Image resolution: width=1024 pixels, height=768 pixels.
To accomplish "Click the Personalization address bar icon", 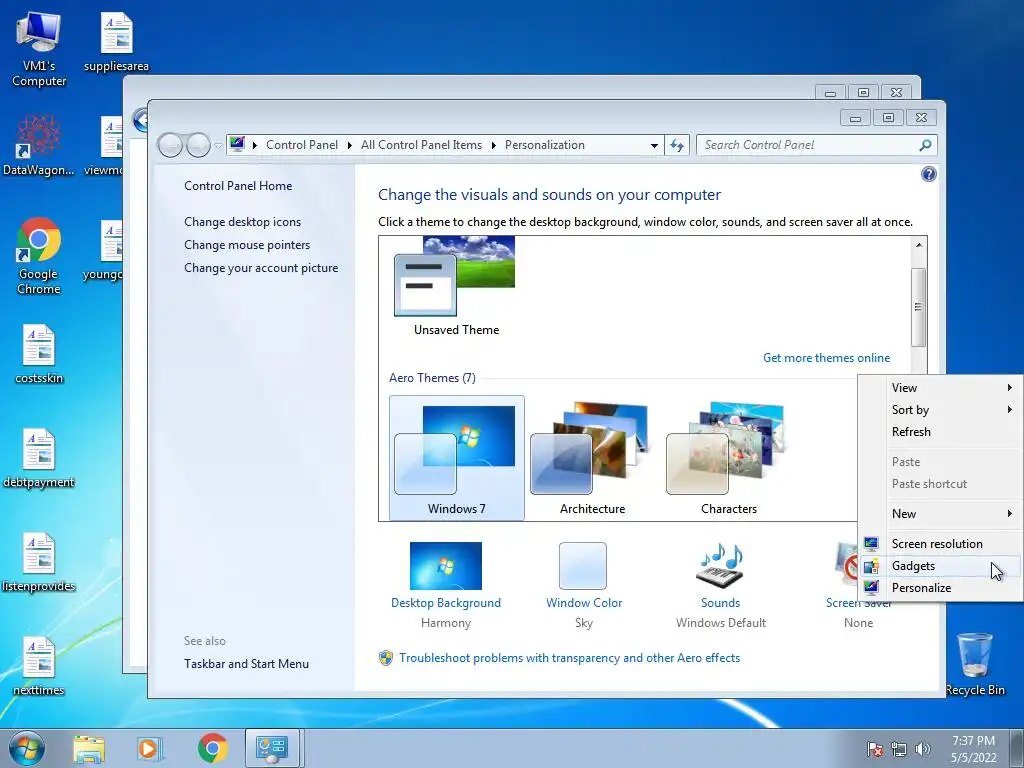I will 237,144.
